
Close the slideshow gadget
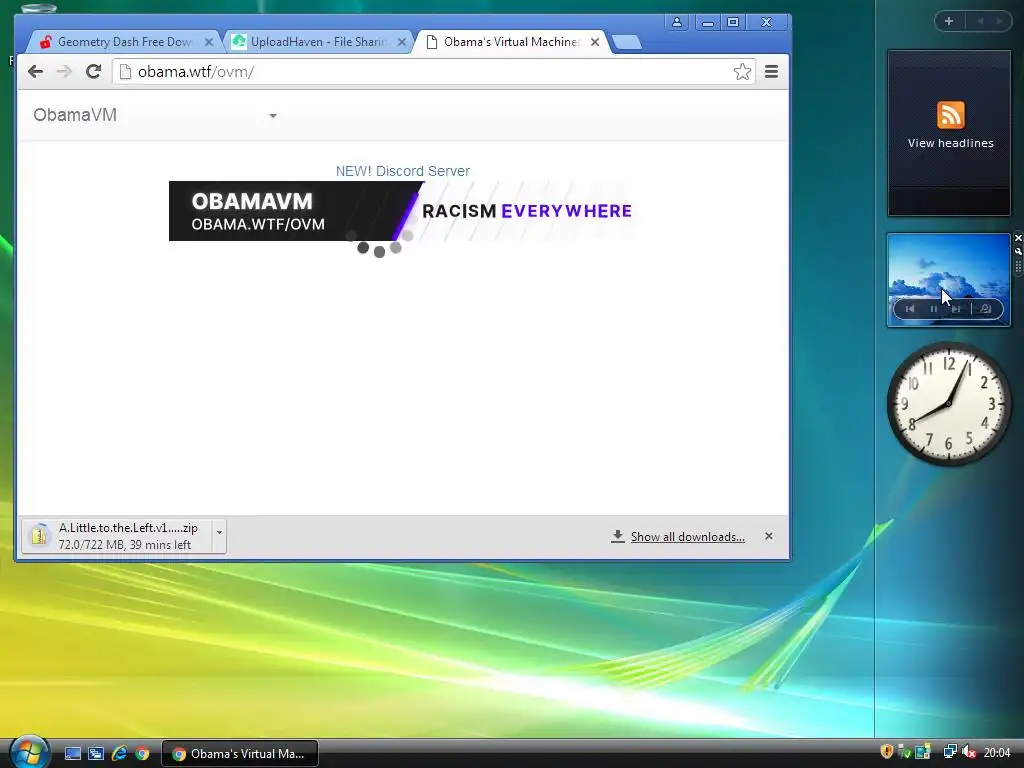point(1018,238)
